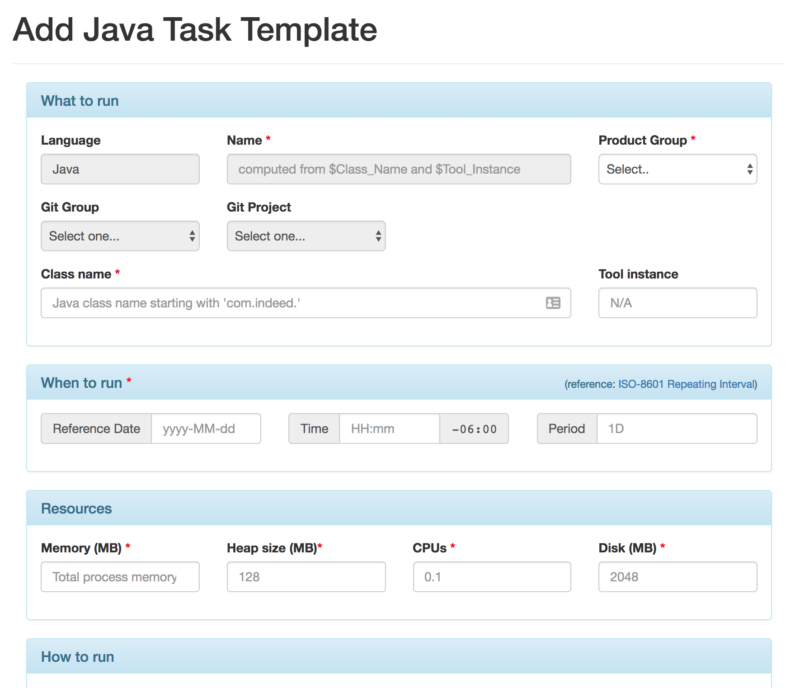Click the Time HH:mm input

coord(389,429)
